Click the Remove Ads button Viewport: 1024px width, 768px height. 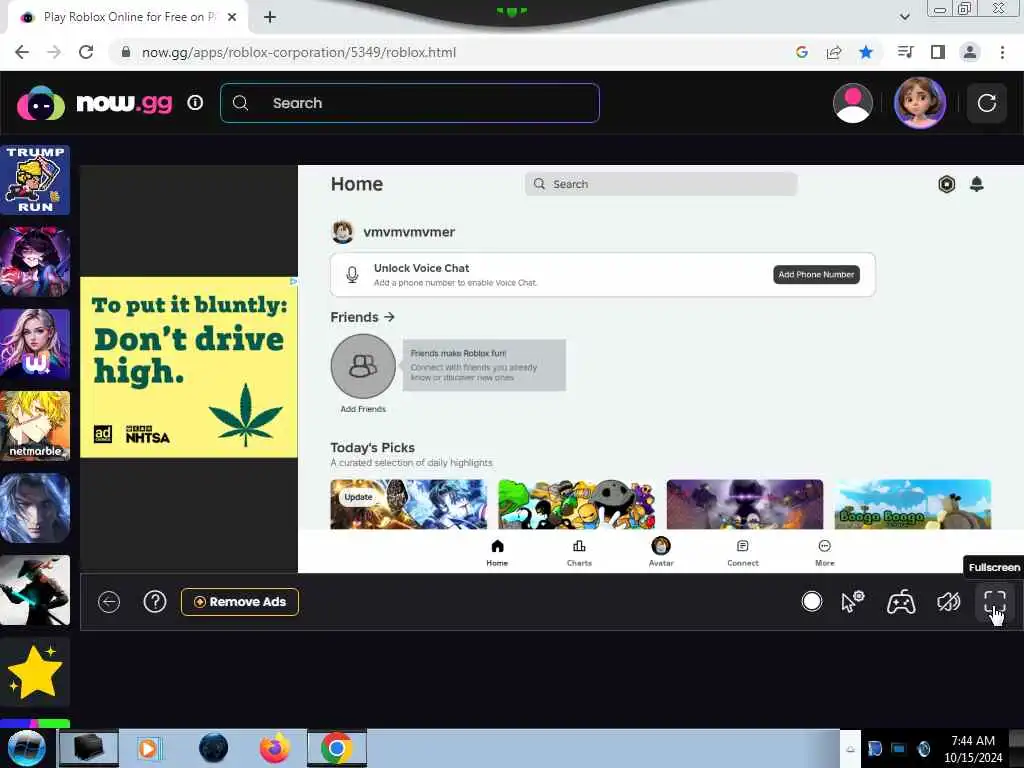[x=240, y=601]
